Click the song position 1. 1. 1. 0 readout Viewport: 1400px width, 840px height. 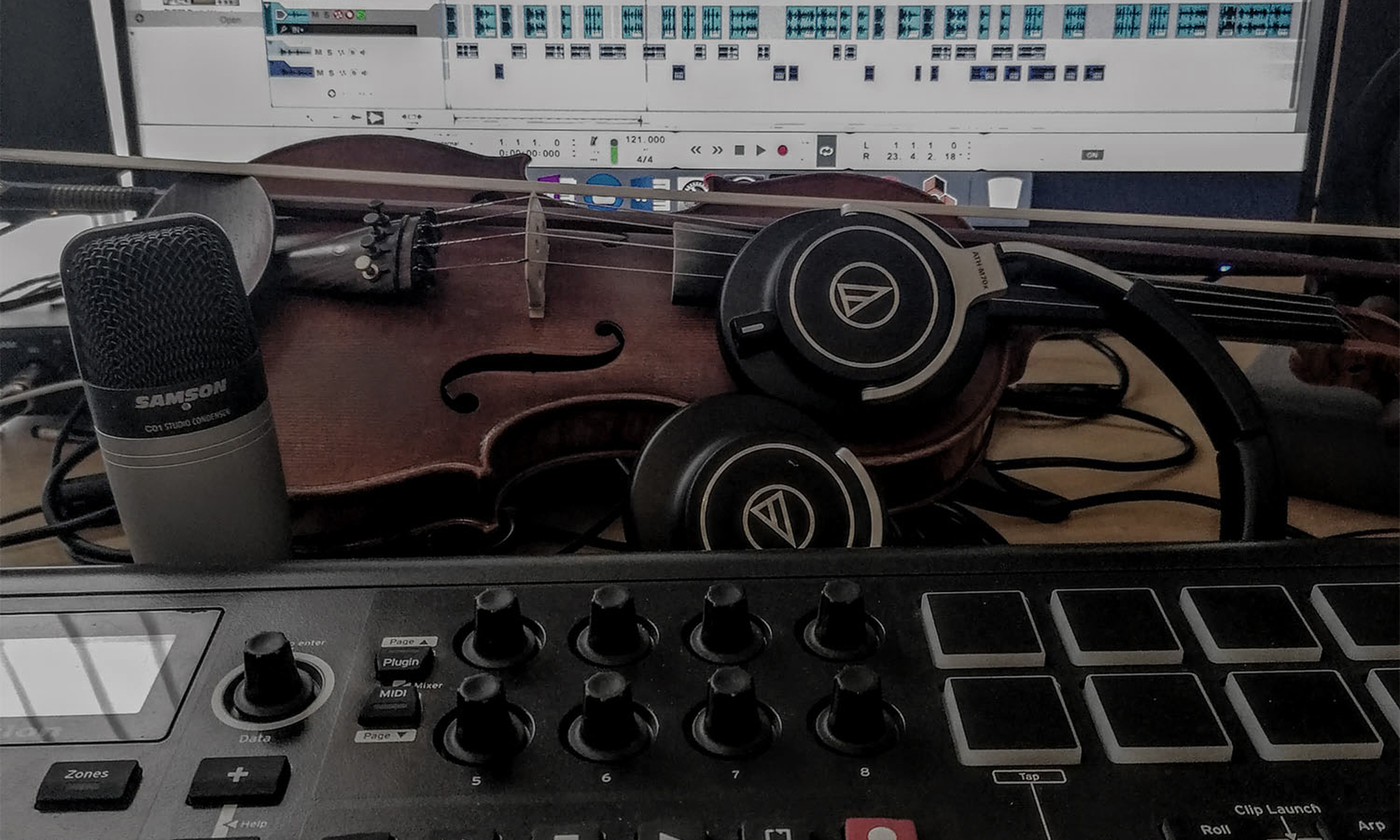[529, 142]
